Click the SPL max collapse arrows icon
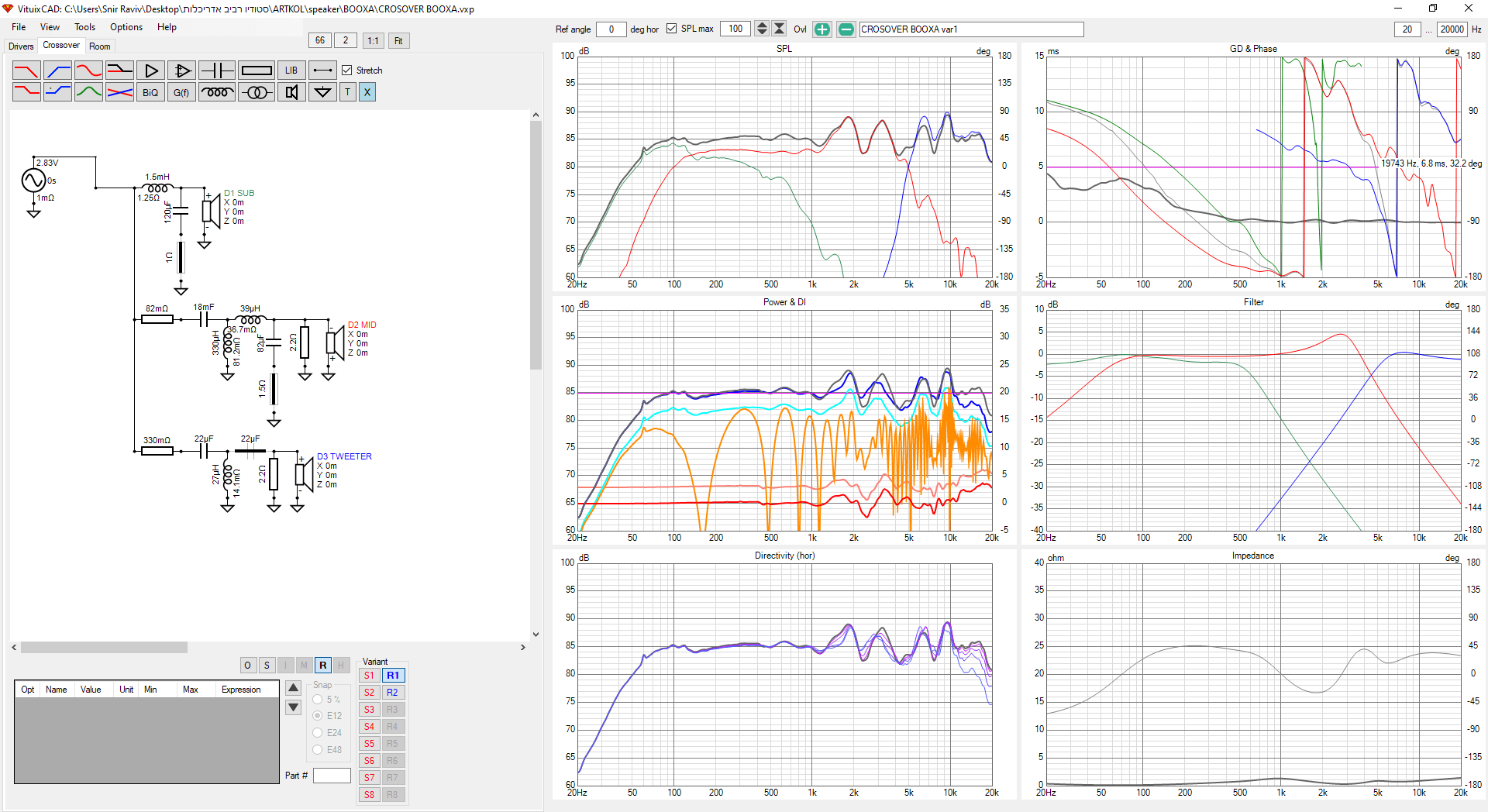This screenshot has height=812, width=1488. (x=780, y=29)
